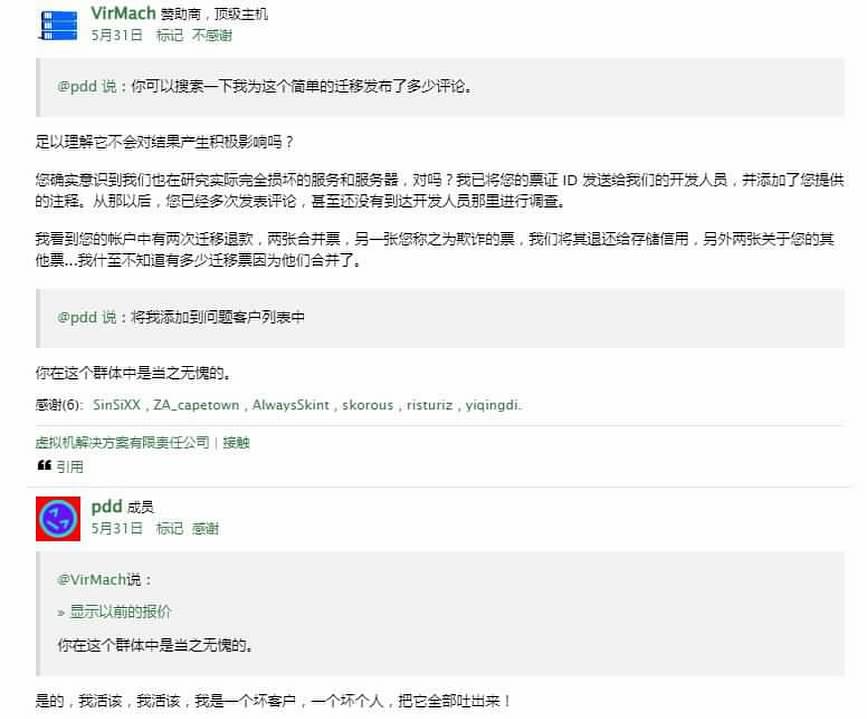Viewport: 867px width, 719px height.
Task: Click 标记 on VirMach's post
Action: tap(169, 35)
